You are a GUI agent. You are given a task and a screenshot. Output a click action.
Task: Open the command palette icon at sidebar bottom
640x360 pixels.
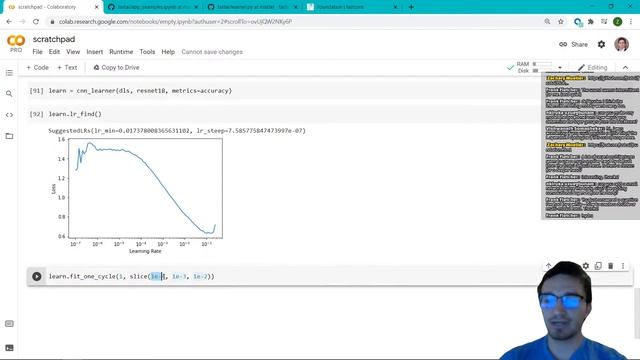[9, 324]
